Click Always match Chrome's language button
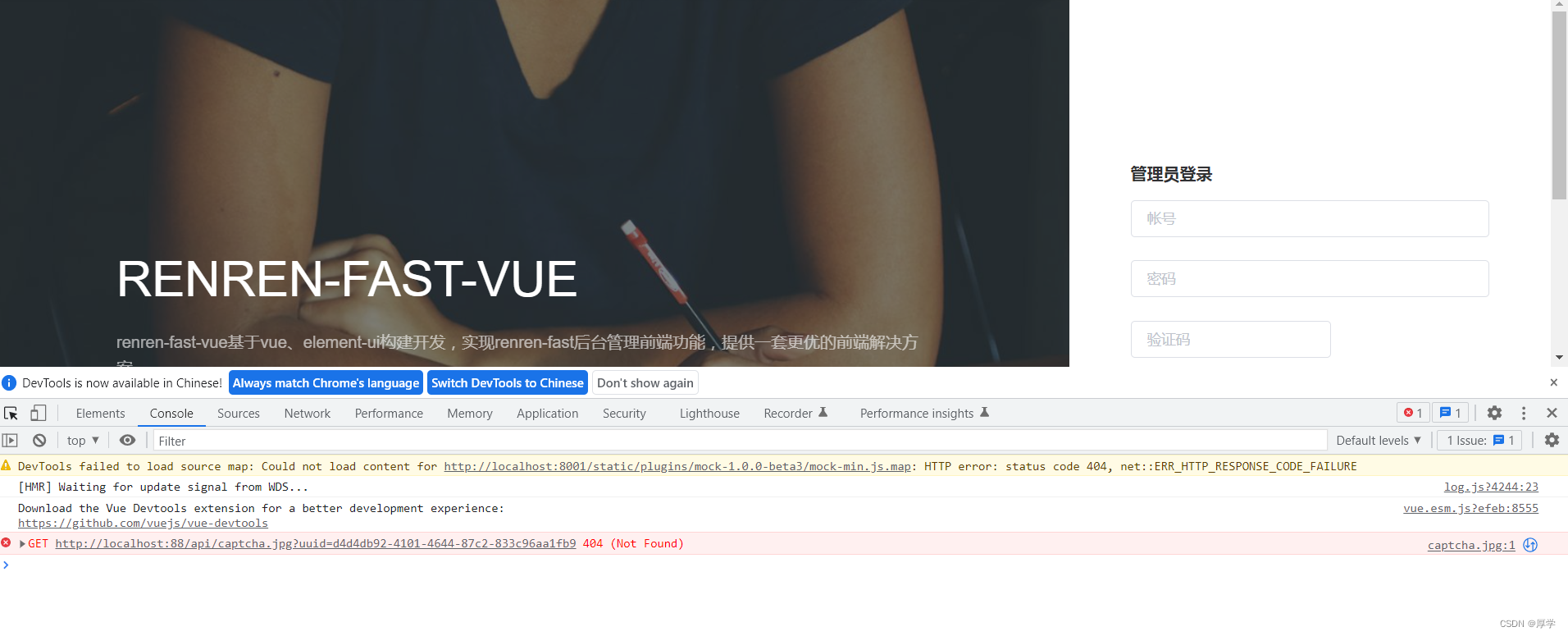 (x=326, y=383)
